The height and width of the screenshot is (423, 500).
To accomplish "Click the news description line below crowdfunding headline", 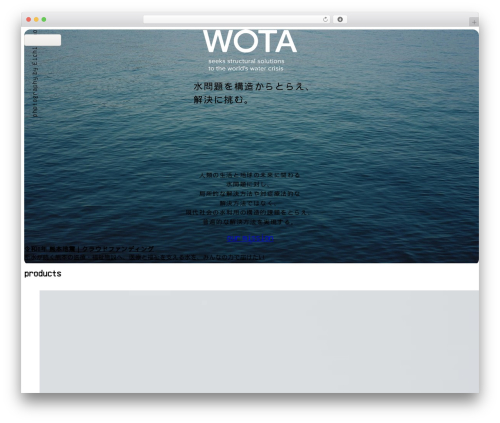I will click(145, 257).
